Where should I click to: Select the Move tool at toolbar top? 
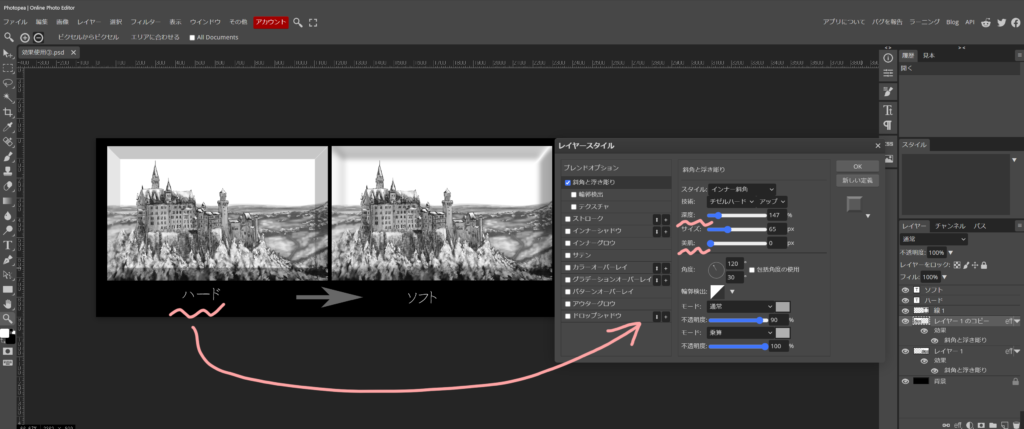pyautogui.click(x=8, y=55)
